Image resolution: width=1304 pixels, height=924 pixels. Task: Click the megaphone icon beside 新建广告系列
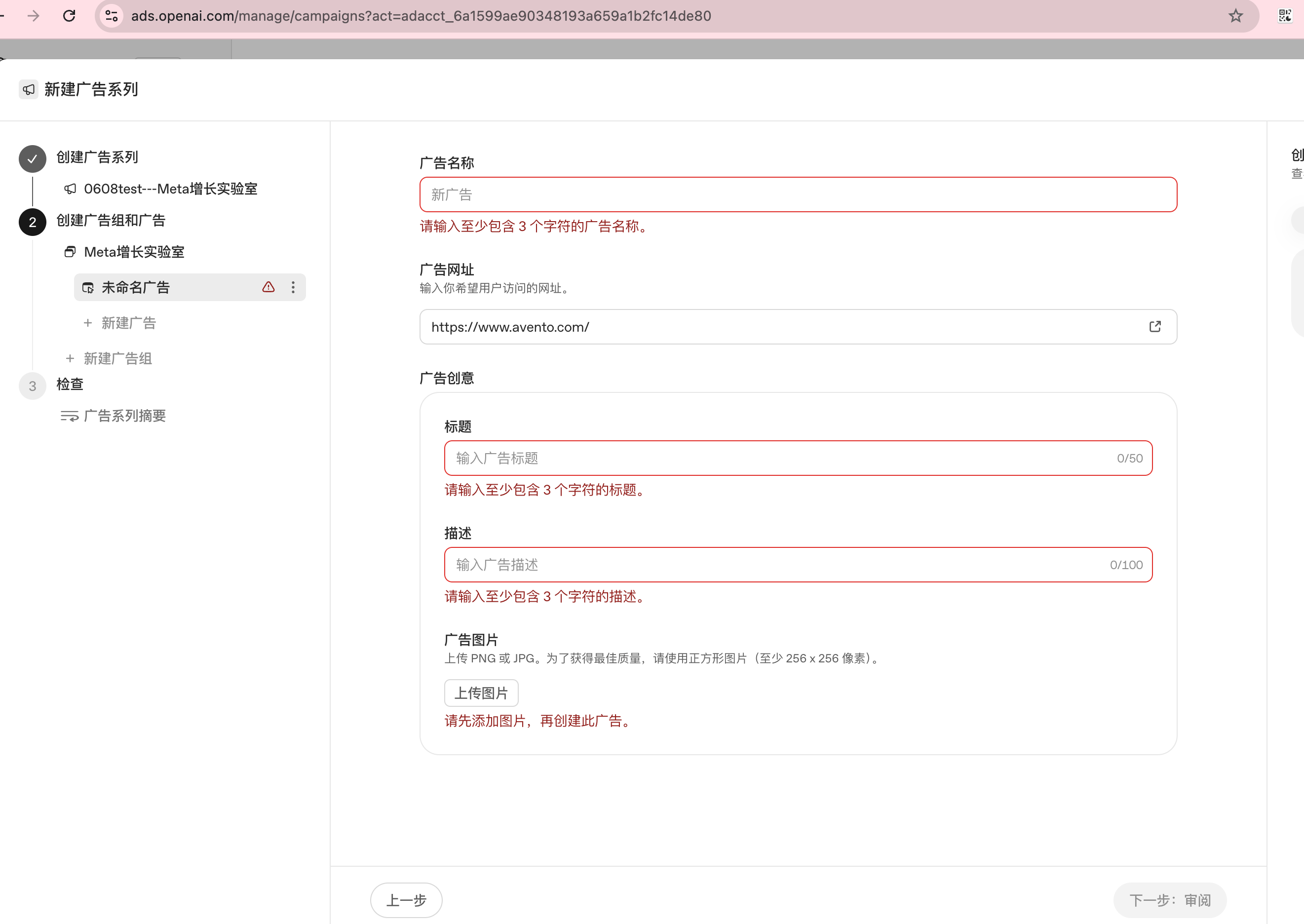pos(29,89)
